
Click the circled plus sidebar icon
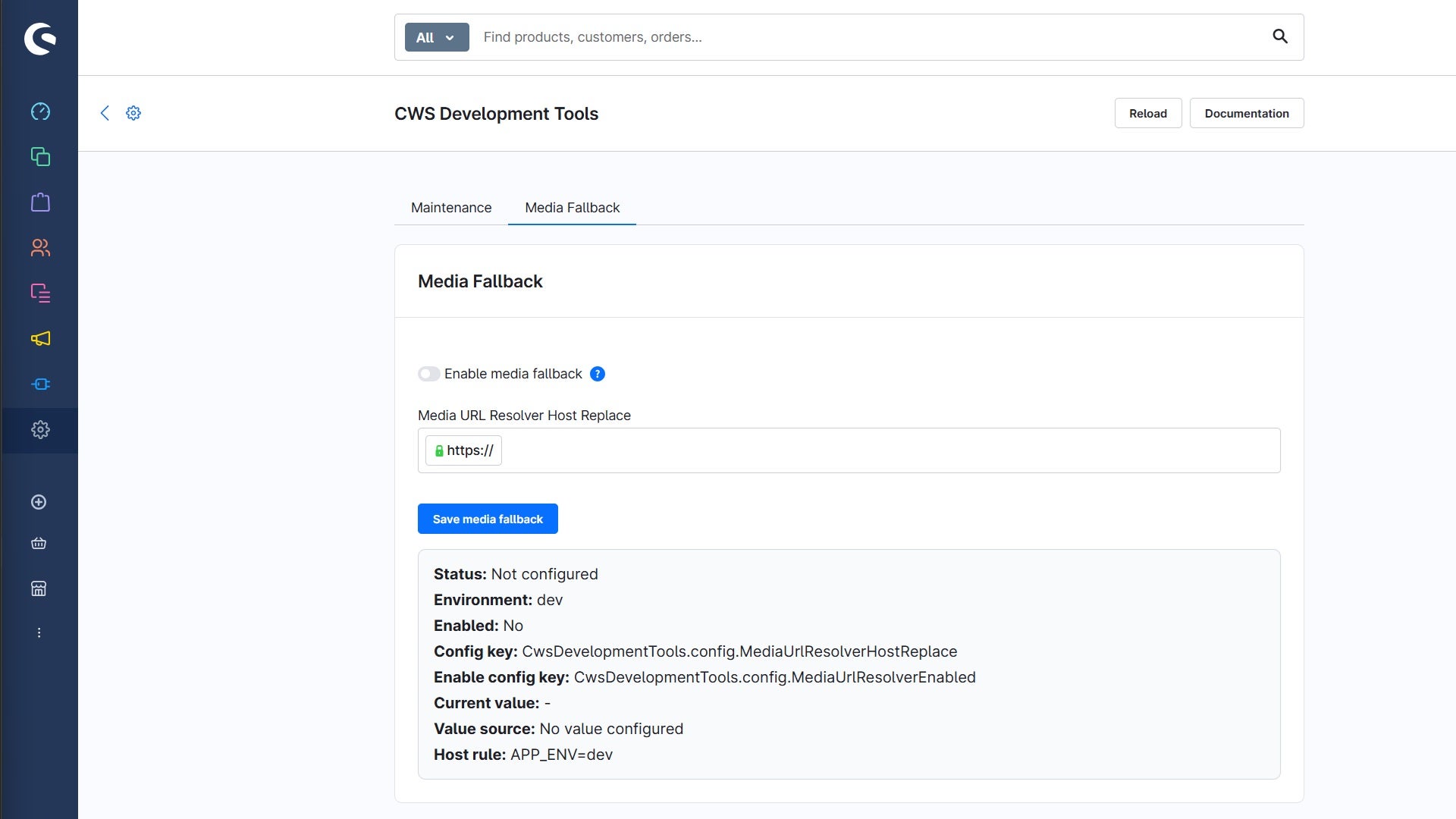click(39, 502)
